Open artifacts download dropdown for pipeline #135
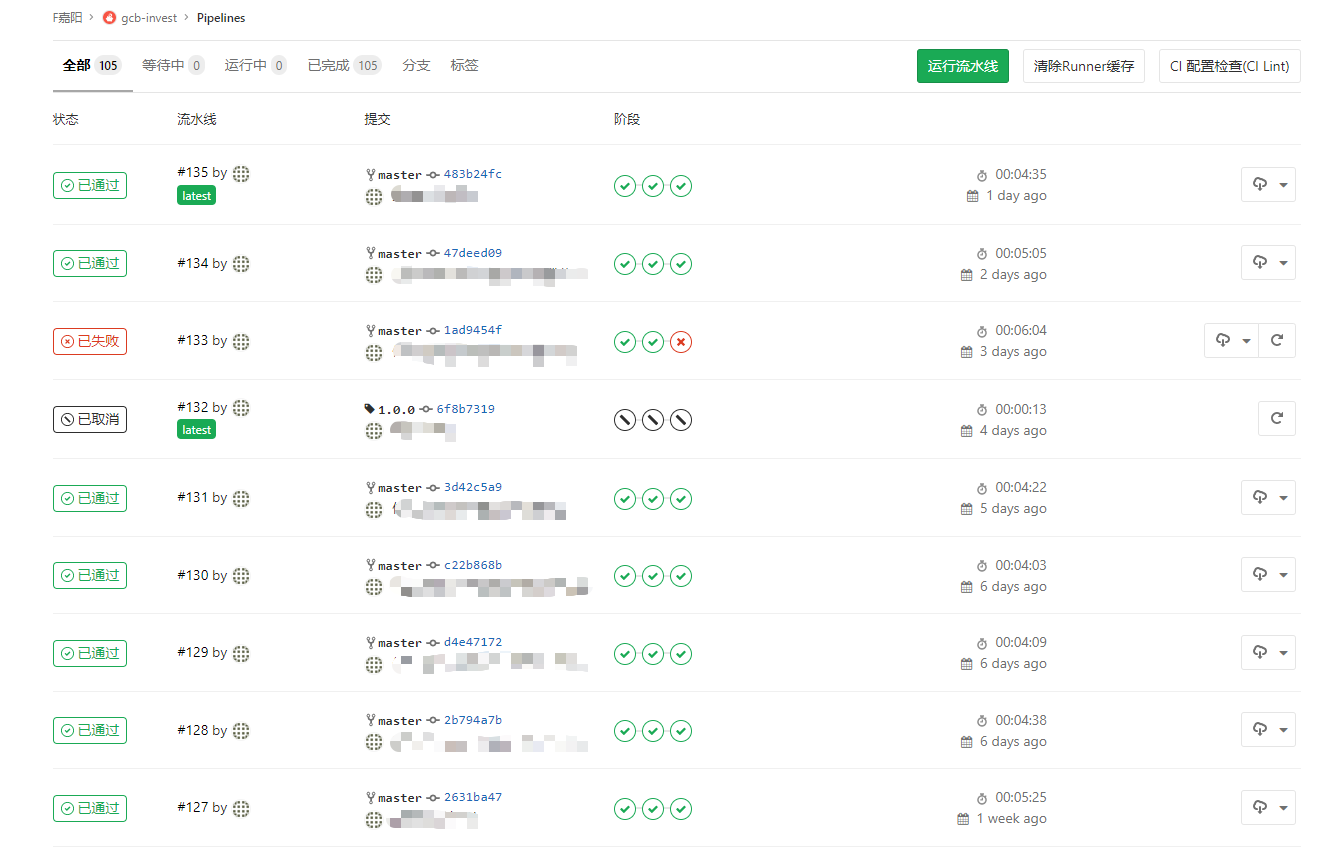Screen dimensions: 1328x853 click(1268, 185)
